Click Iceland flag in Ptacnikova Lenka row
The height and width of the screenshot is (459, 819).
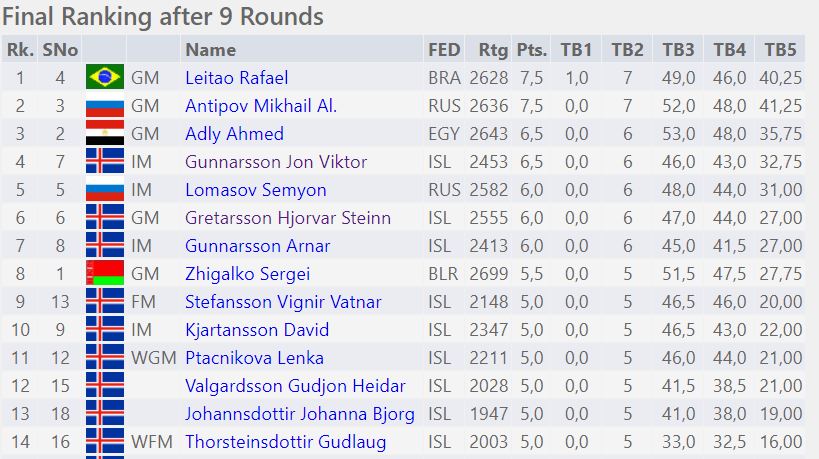tap(104, 357)
